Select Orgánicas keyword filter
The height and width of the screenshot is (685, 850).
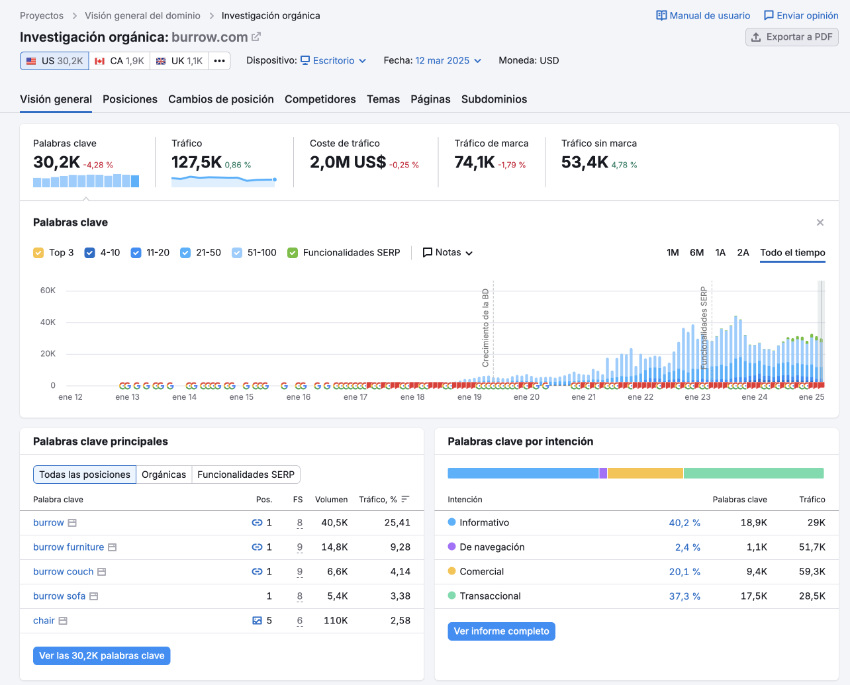coord(164,475)
